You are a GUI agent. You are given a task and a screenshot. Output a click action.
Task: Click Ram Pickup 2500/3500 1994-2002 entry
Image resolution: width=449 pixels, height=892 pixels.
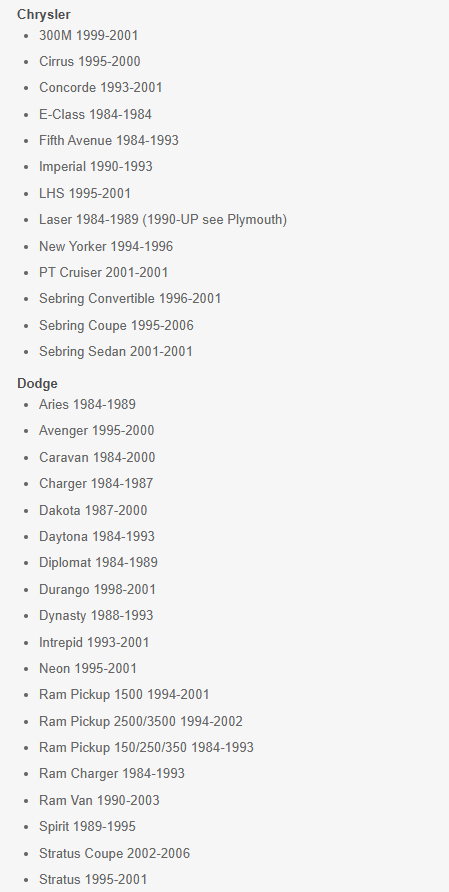click(x=141, y=721)
